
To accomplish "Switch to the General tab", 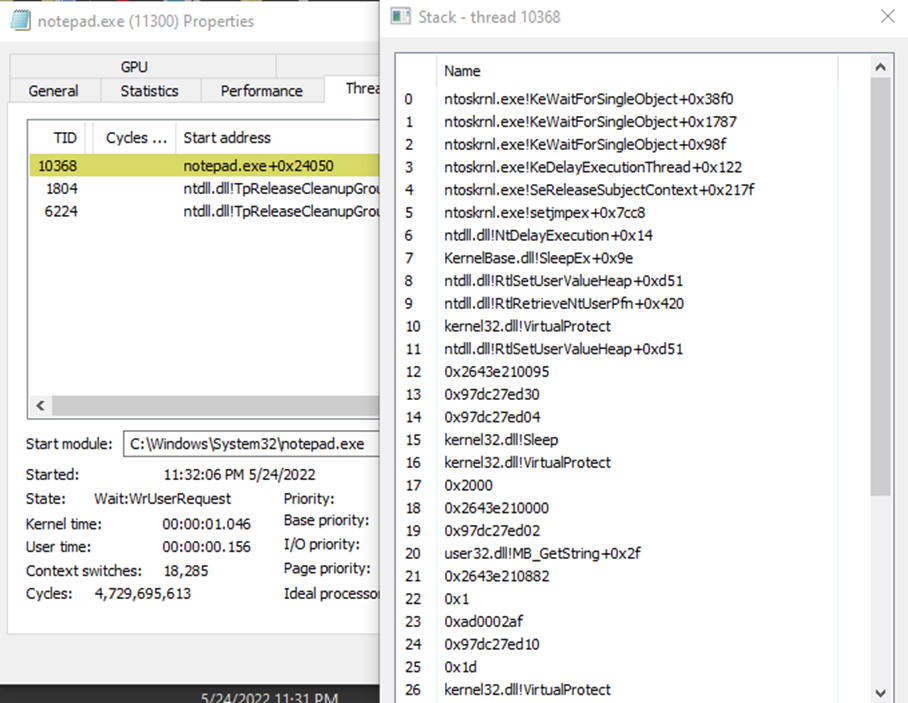I will [x=54, y=90].
